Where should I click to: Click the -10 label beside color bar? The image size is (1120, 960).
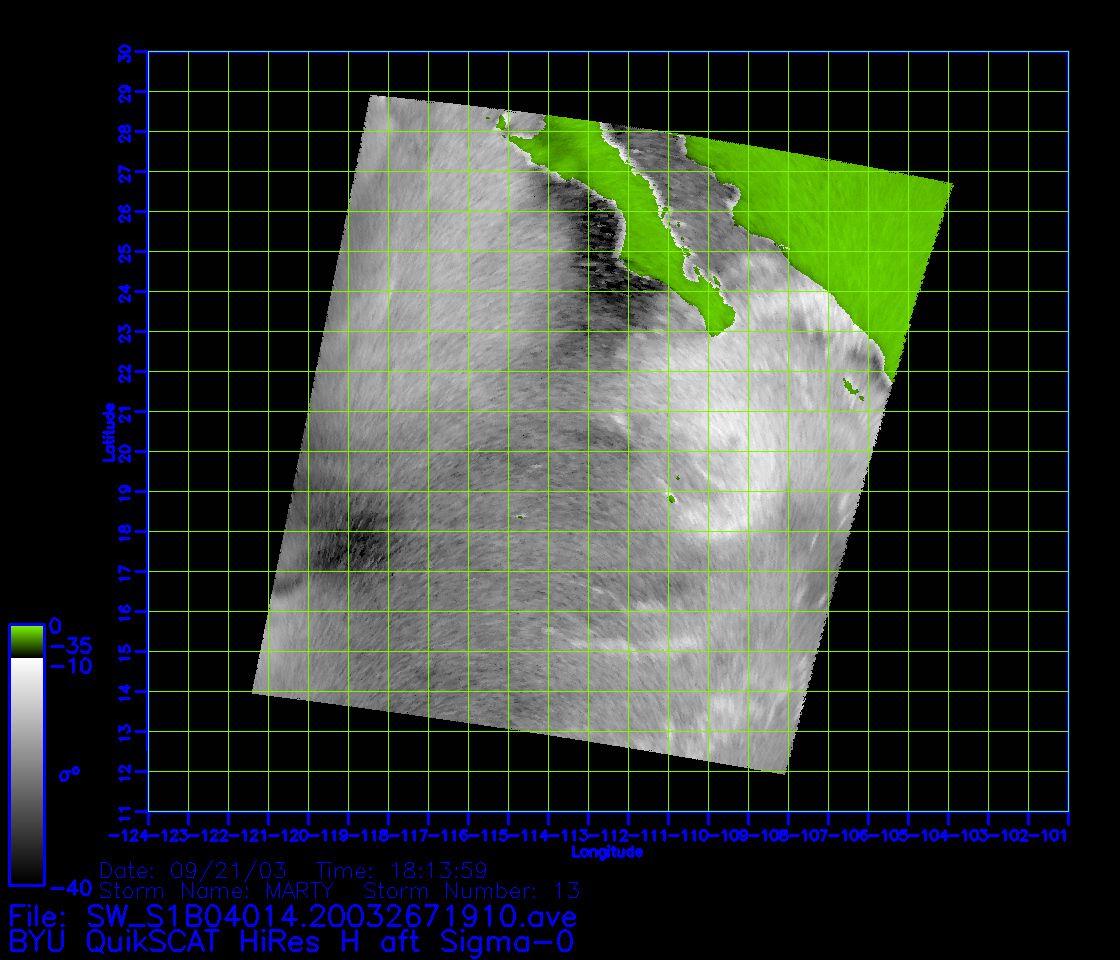68,666
